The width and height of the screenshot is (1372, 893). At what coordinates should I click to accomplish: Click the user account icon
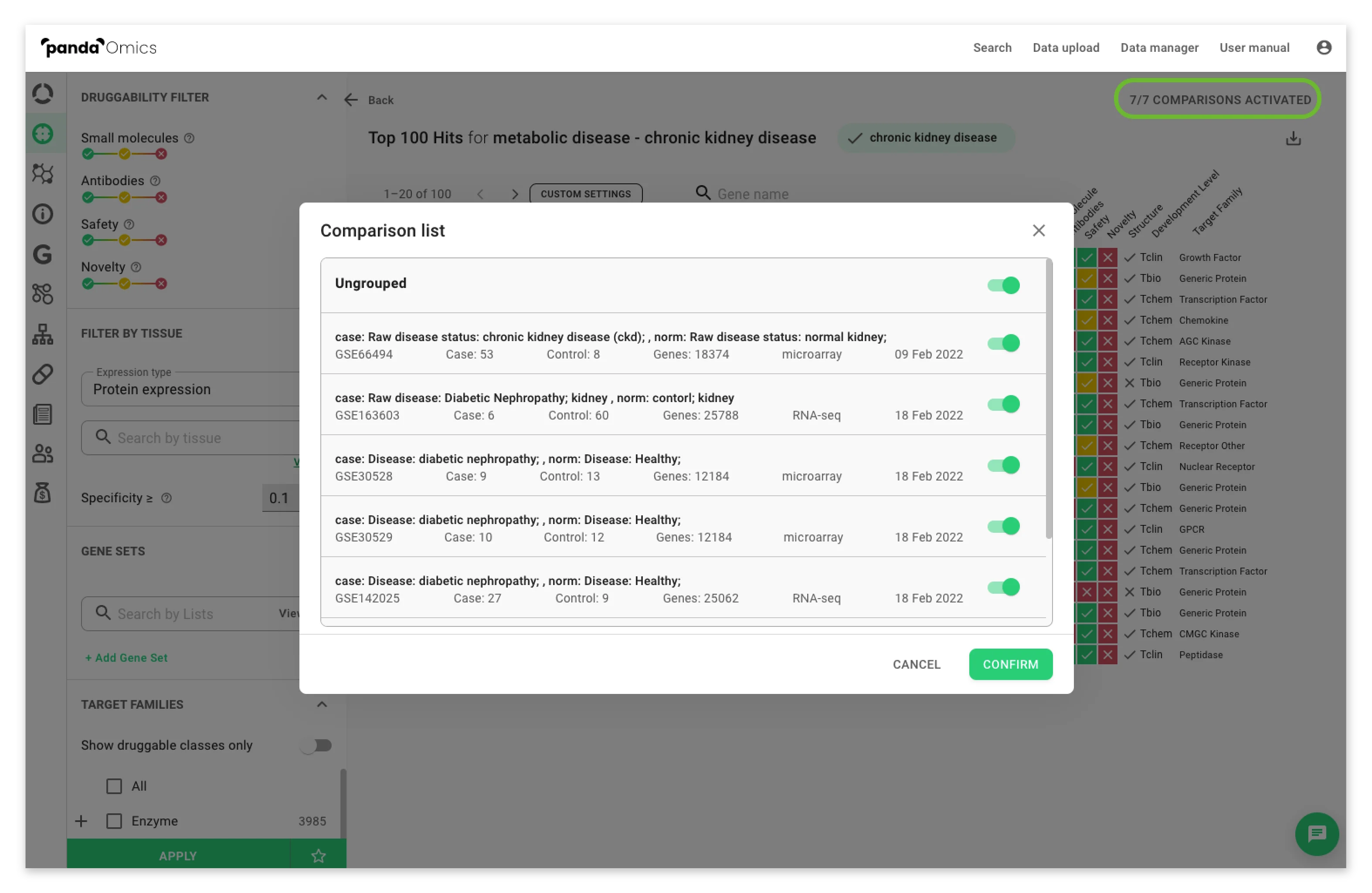[x=1324, y=47]
